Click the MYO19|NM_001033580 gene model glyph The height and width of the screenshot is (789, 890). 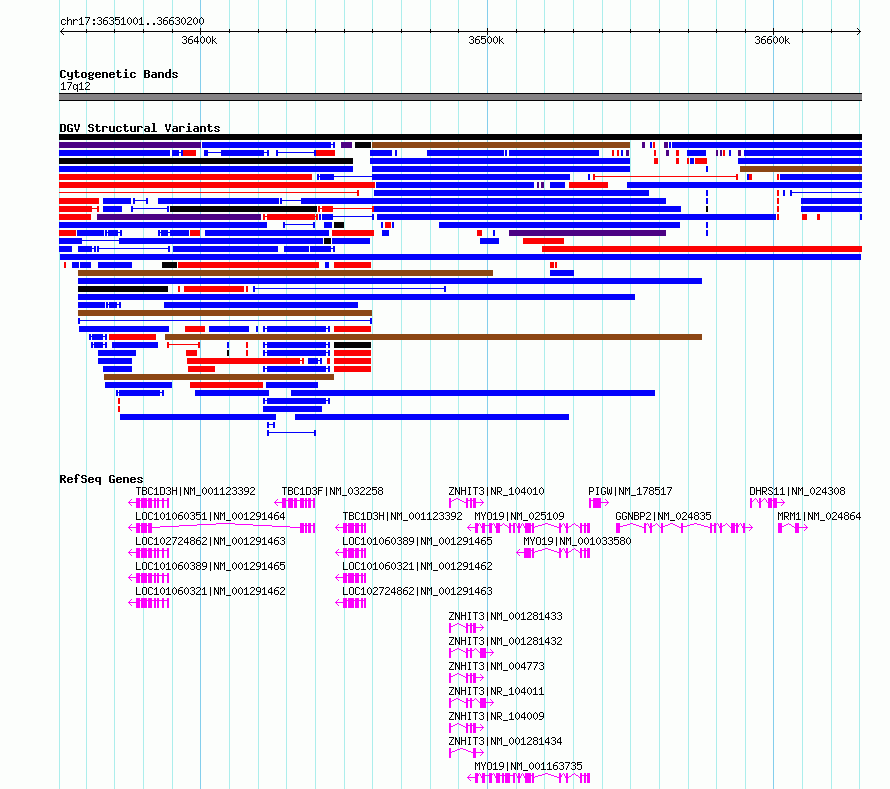553,553
